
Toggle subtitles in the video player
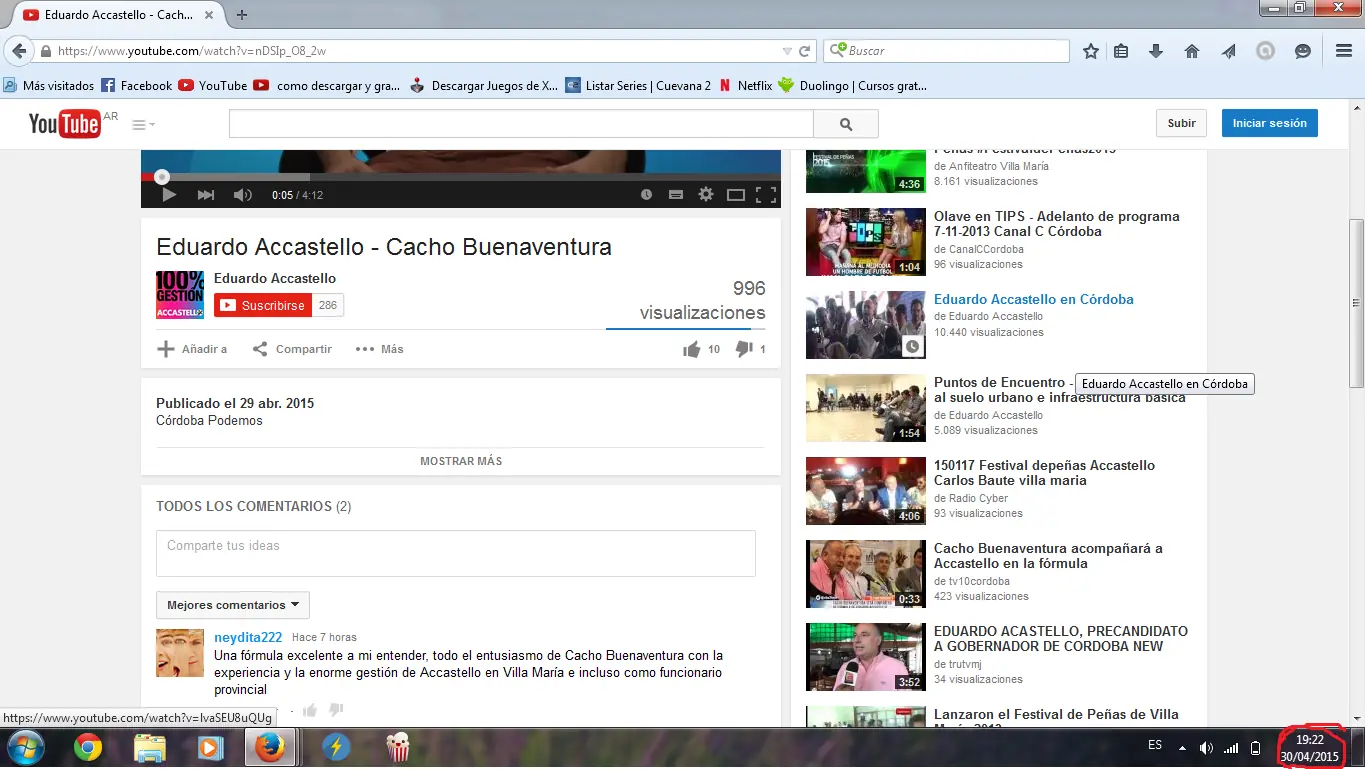(676, 195)
